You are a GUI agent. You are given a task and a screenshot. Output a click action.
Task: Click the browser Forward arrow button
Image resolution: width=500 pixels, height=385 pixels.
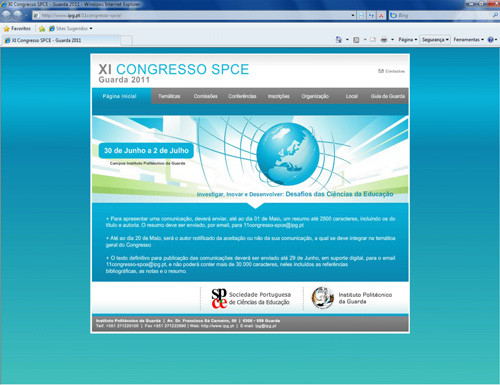click(x=17, y=15)
